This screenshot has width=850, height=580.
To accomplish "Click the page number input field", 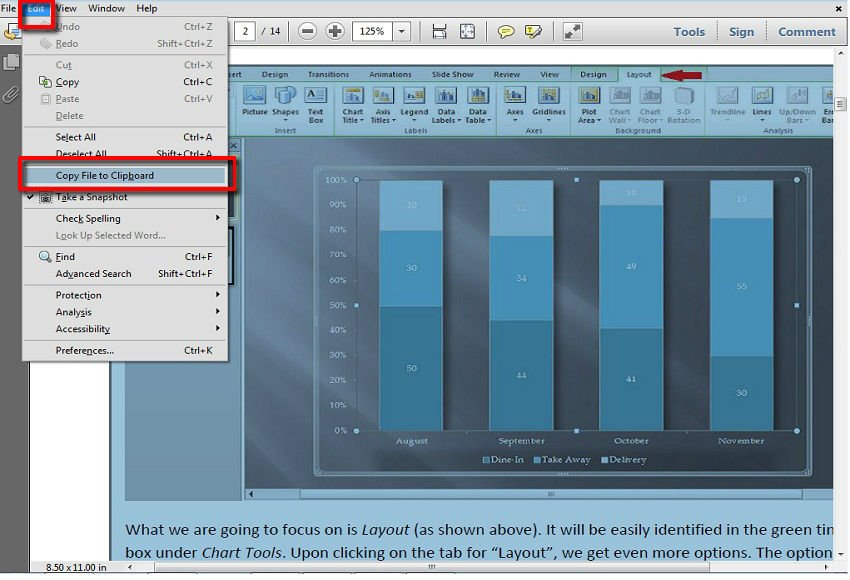I will click(245, 32).
